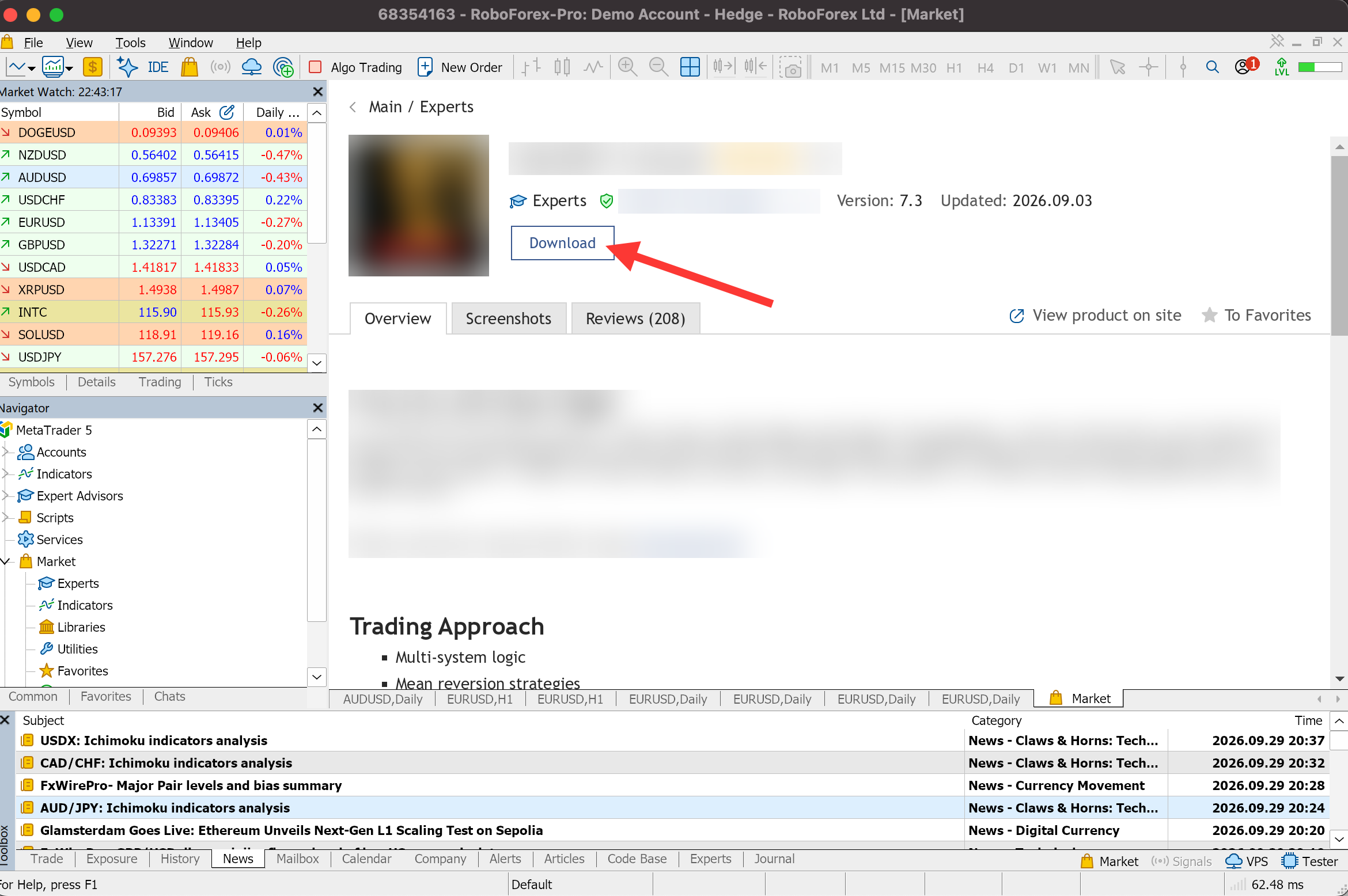The width and height of the screenshot is (1348, 896).
Task: Toggle Algo Trading on
Action: pos(355,67)
